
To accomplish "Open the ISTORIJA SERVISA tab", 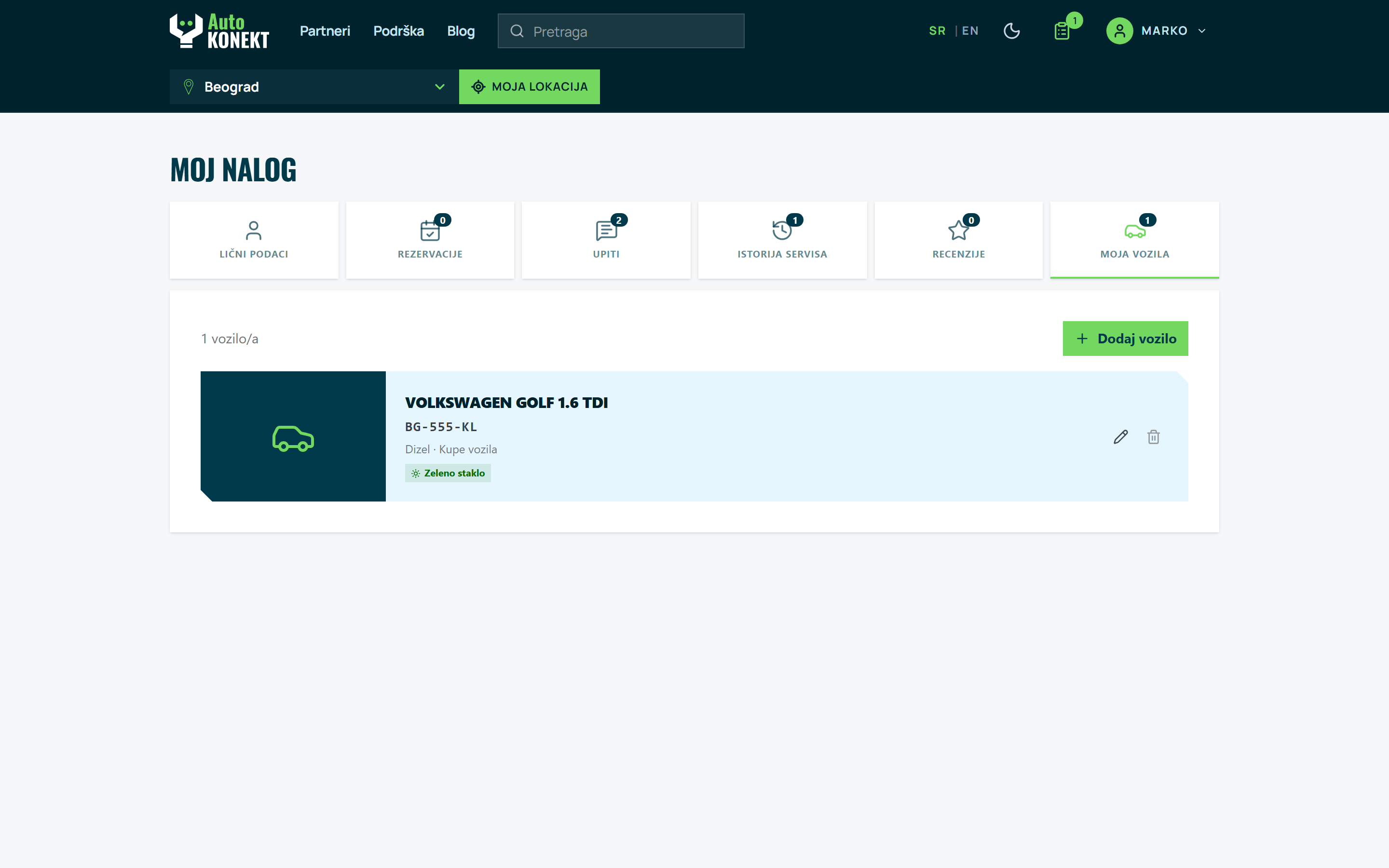I will (x=782, y=240).
